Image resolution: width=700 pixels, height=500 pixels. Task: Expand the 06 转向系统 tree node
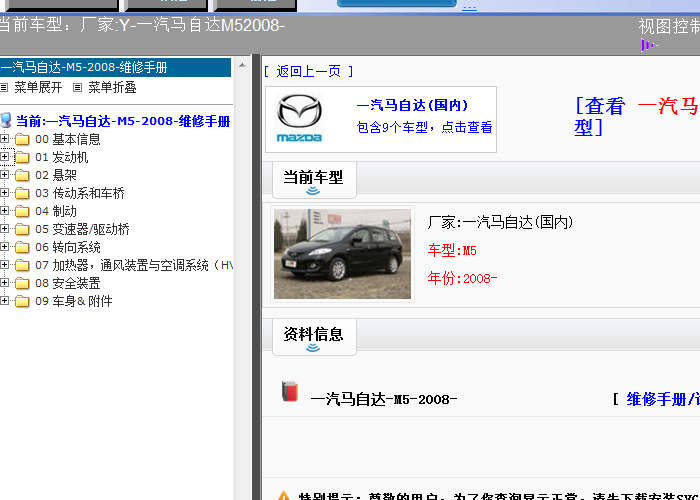[4, 246]
